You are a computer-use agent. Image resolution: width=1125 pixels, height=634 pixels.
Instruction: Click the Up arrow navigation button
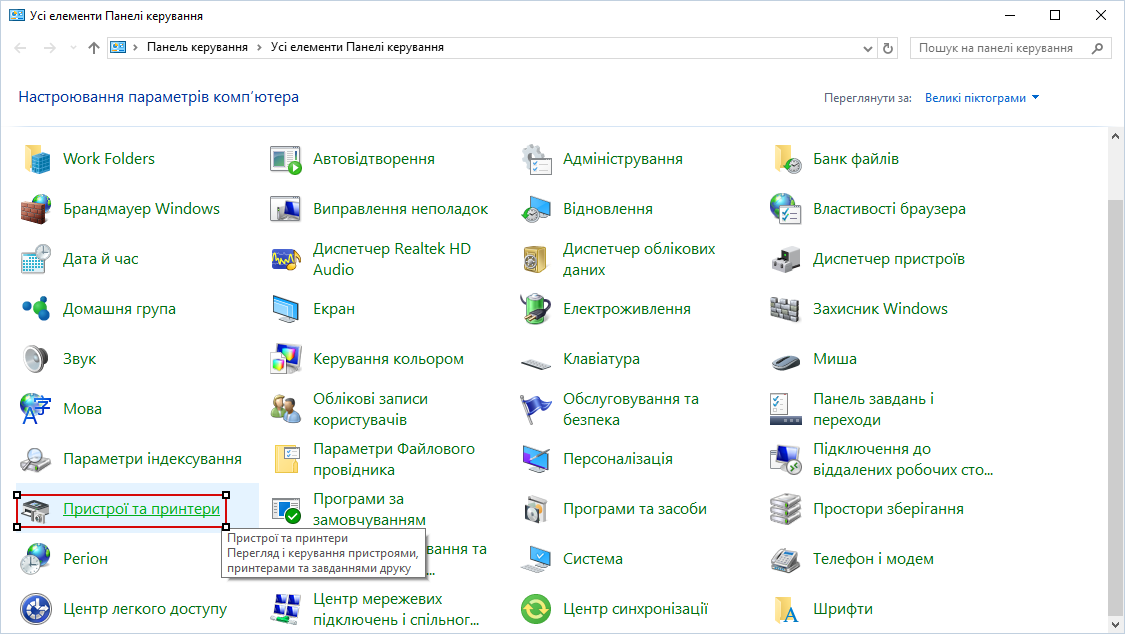(94, 48)
